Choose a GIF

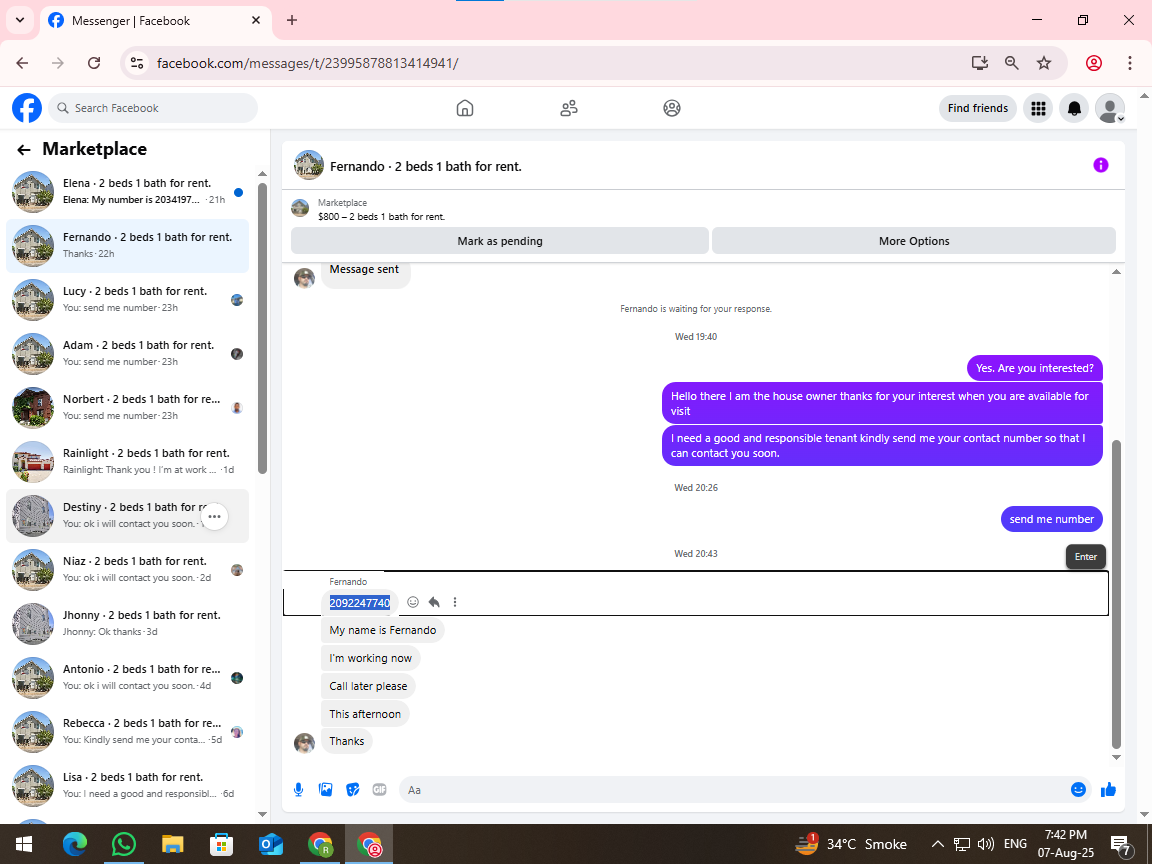click(379, 790)
